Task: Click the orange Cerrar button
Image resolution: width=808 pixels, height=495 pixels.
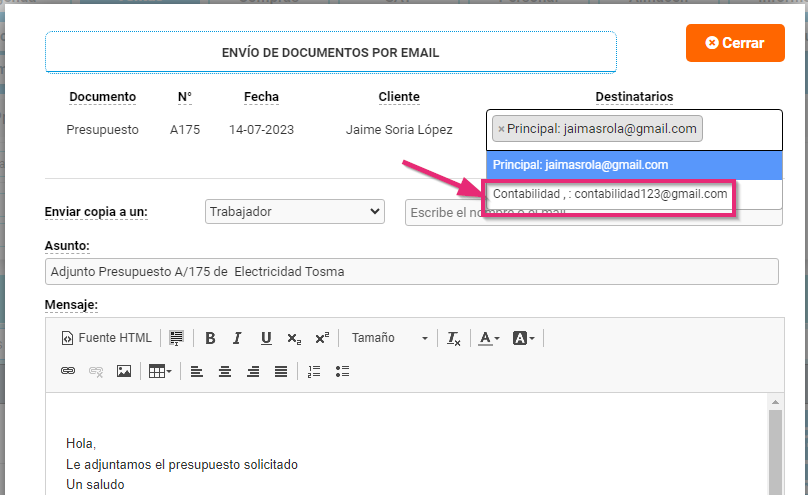Action: click(x=735, y=43)
